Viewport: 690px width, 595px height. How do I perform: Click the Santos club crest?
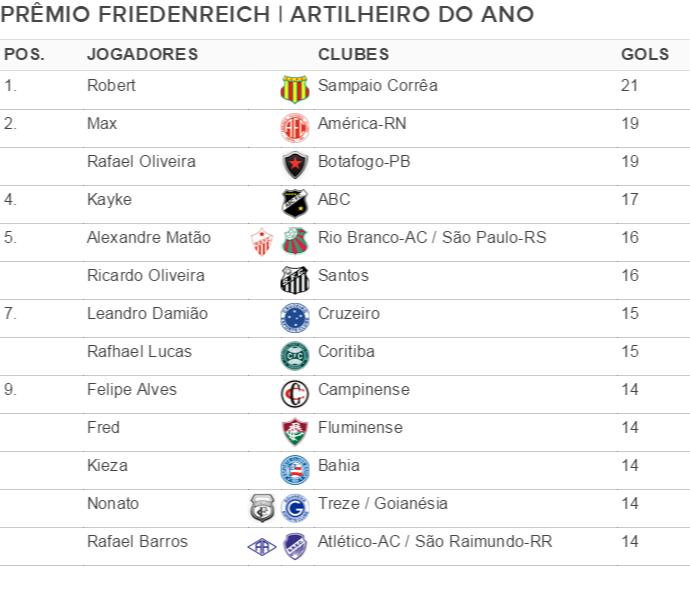click(295, 278)
